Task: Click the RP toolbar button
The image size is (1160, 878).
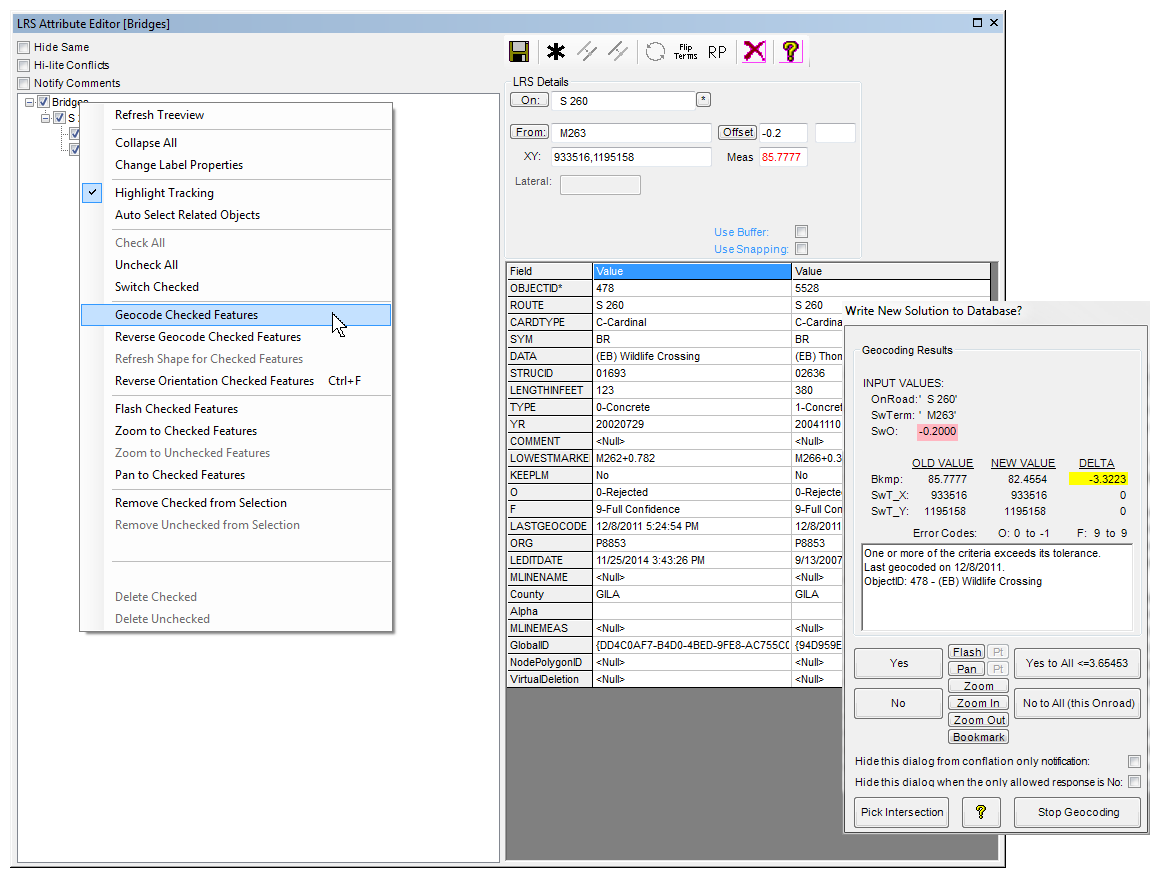Action: [x=717, y=53]
